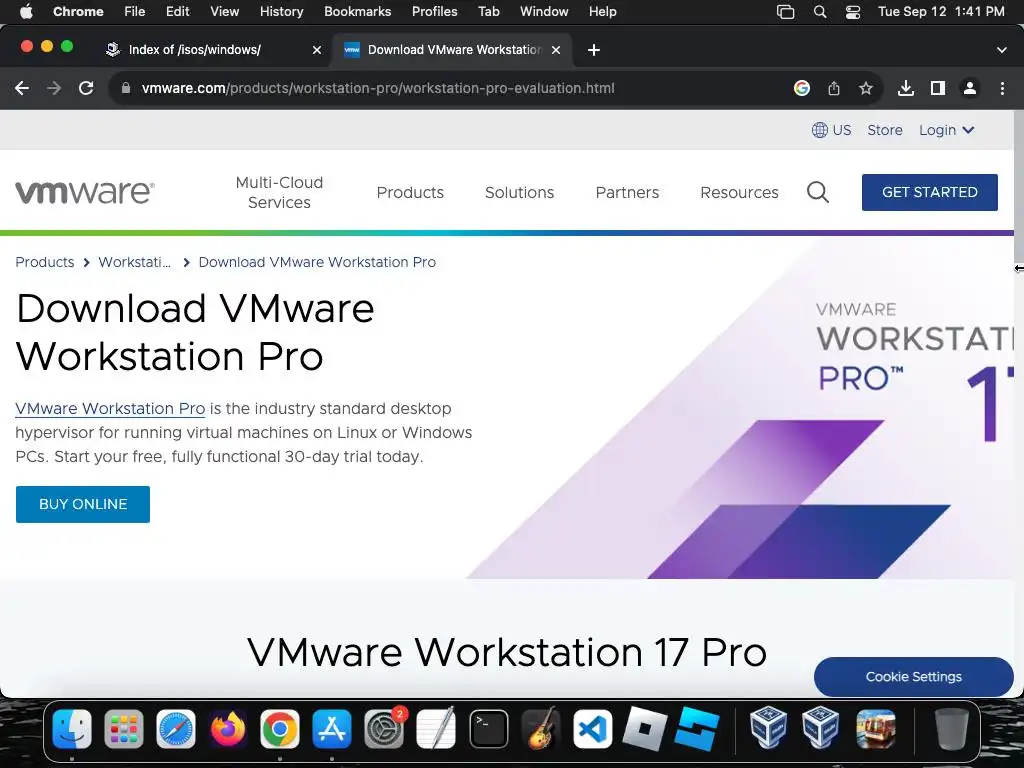Open the Google icon in address bar

point(802,88)
